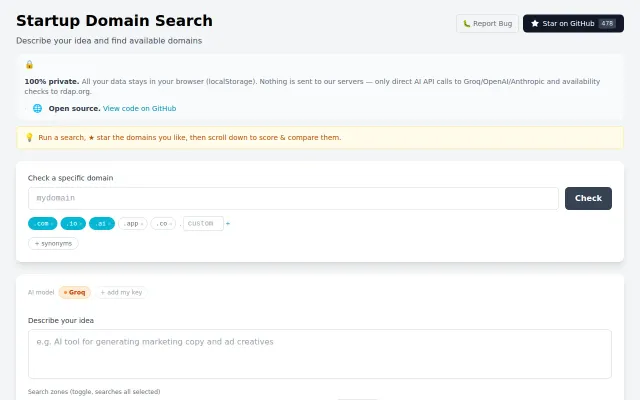This screenshot has height=400, width=640.
Task: Click the globe icon beside Open source
Action: pyautogui.click(x=37, y=108)
